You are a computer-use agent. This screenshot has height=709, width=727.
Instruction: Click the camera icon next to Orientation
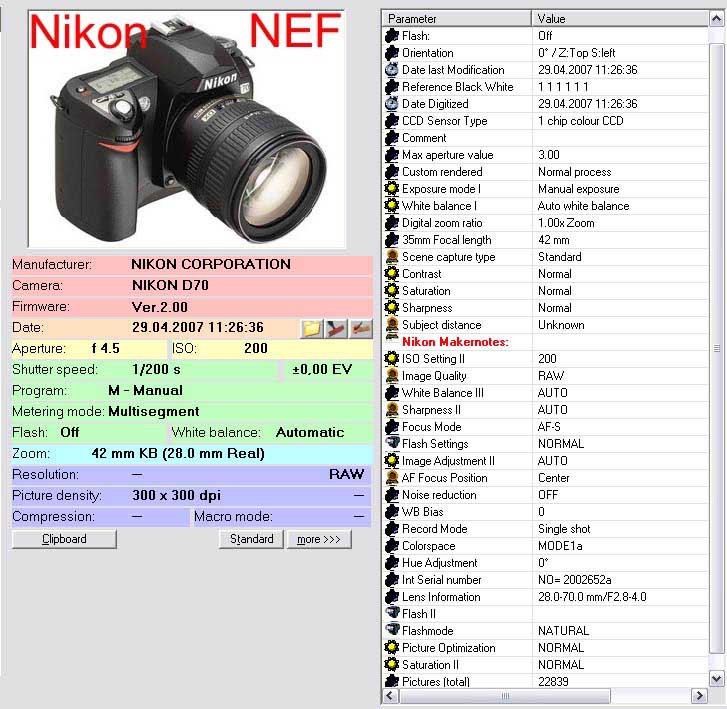392,53
